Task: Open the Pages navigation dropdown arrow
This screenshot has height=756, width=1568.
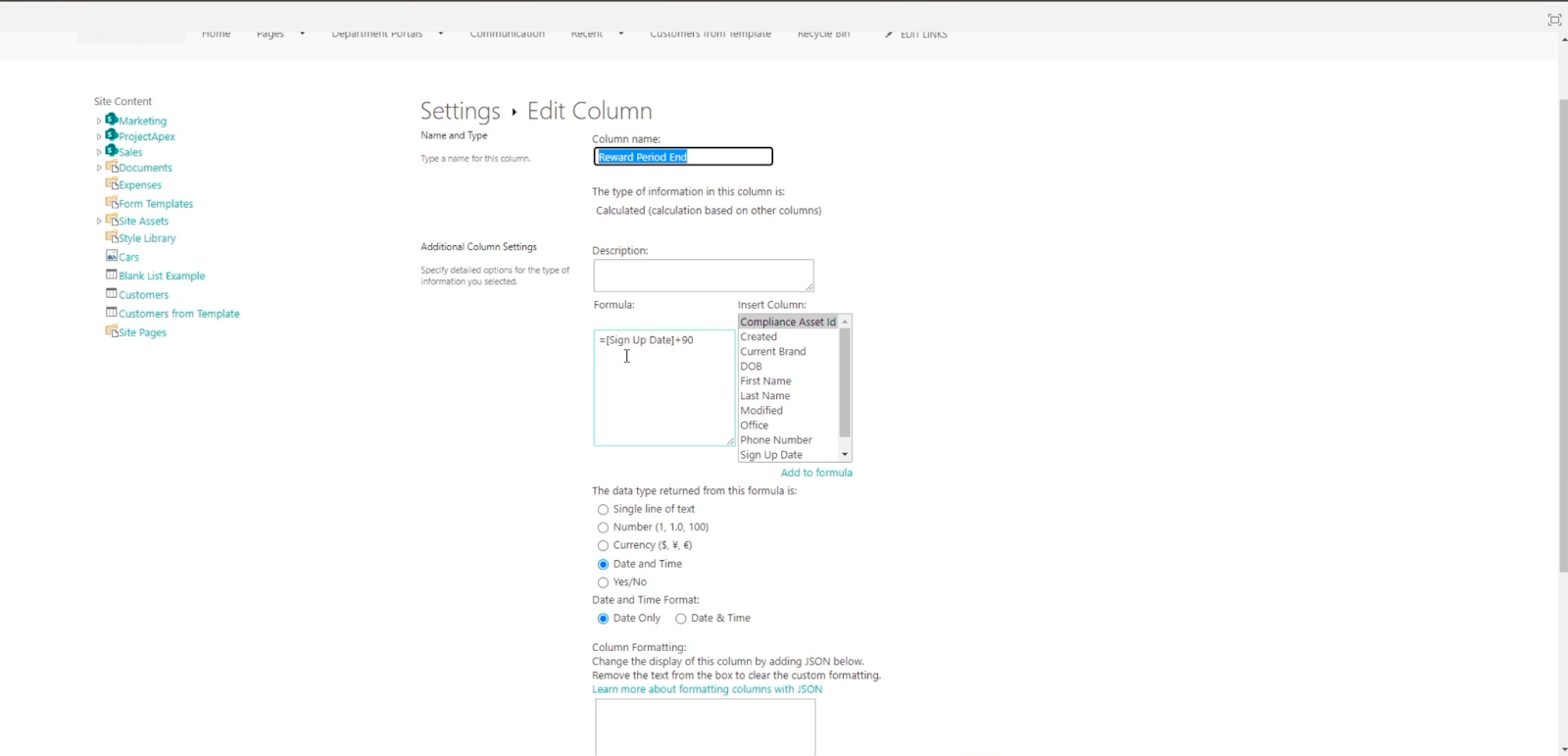Action: (x=302, y=33)
